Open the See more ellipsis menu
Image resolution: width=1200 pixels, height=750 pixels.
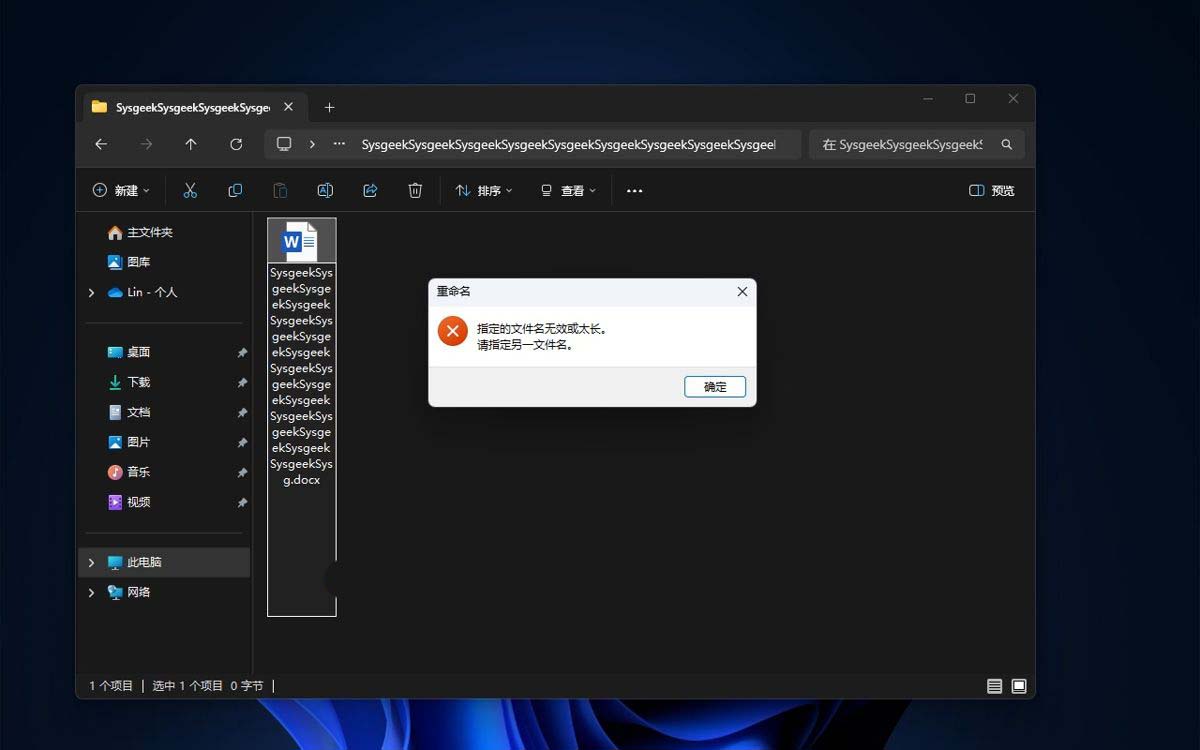pos(634,190)
